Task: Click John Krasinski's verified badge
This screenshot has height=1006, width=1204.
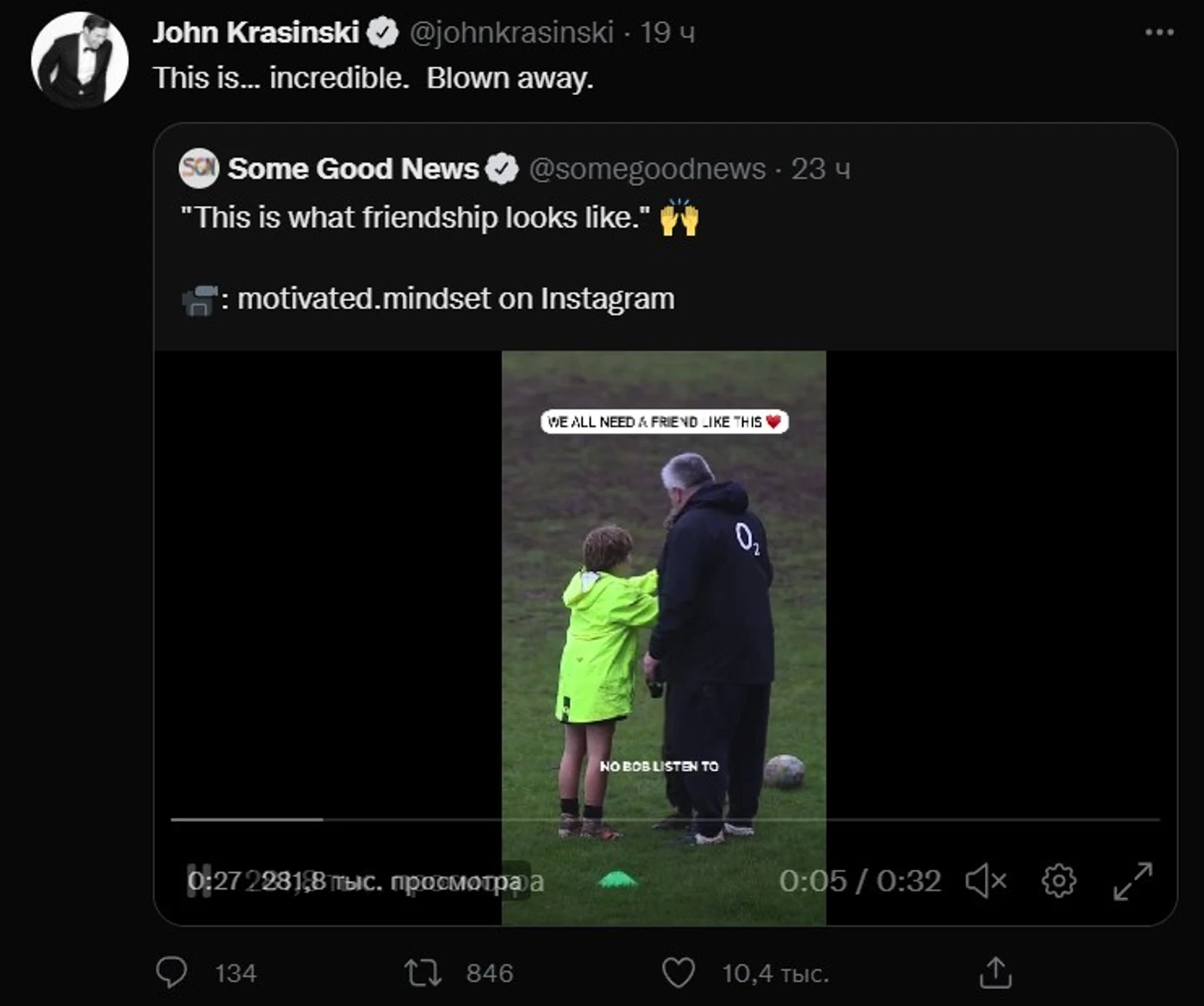Action: (382, 32)
